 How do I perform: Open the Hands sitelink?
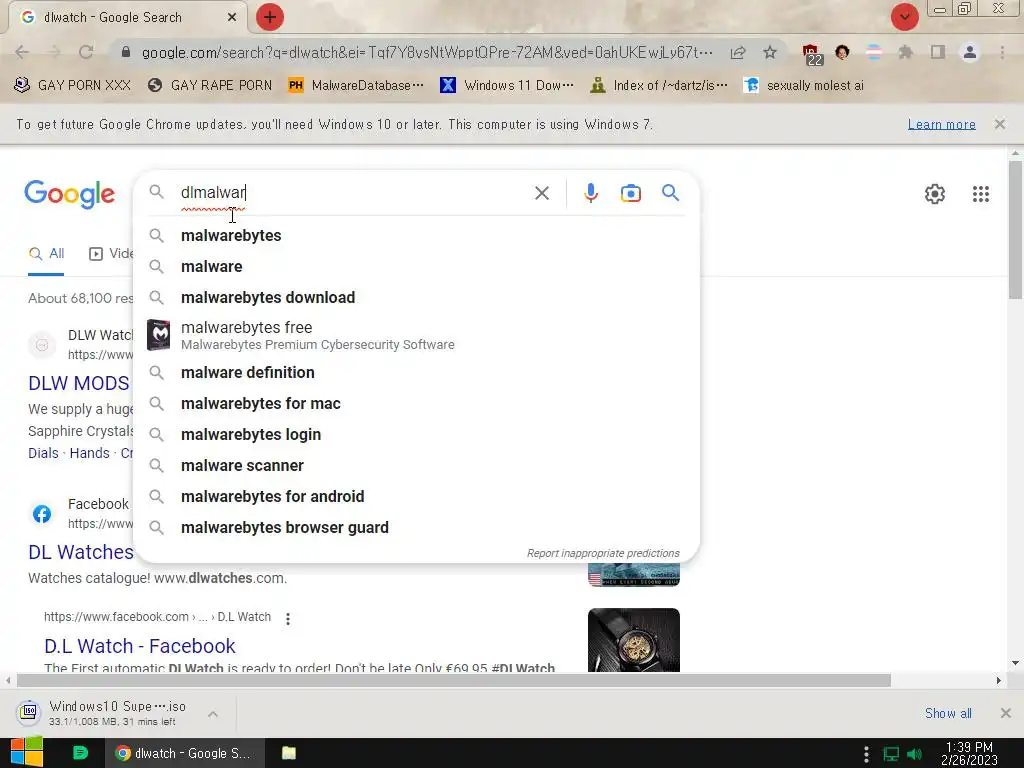(x=89, y=453)
